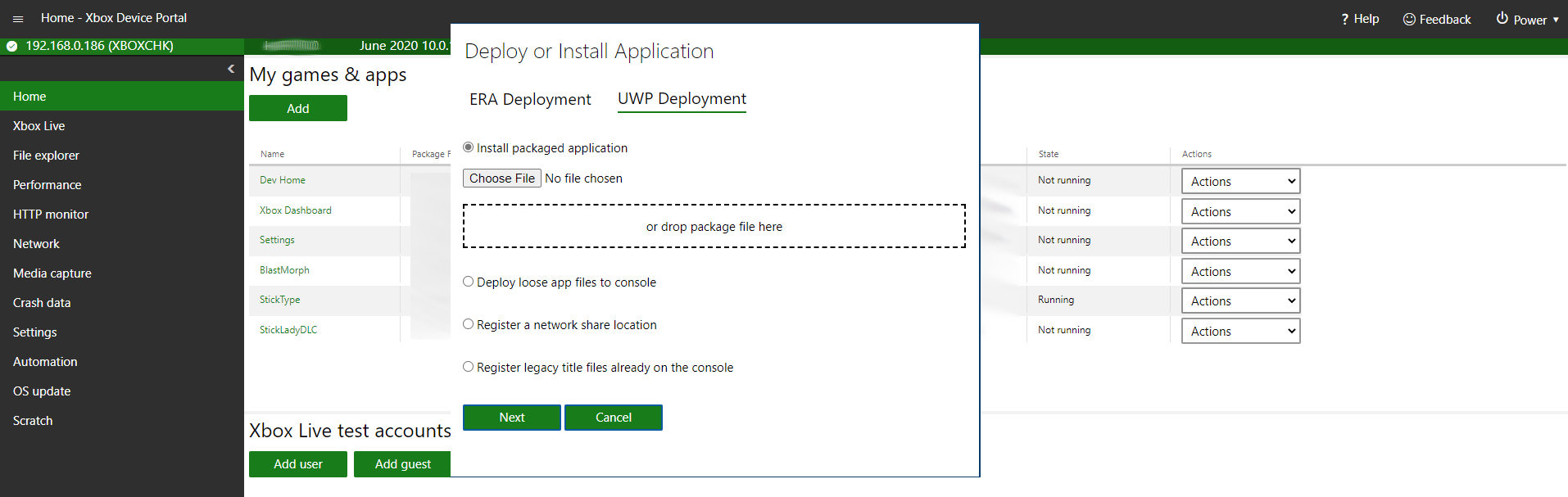
Task: Click the Not running state for Dev Home
Action: [1064, 180]
